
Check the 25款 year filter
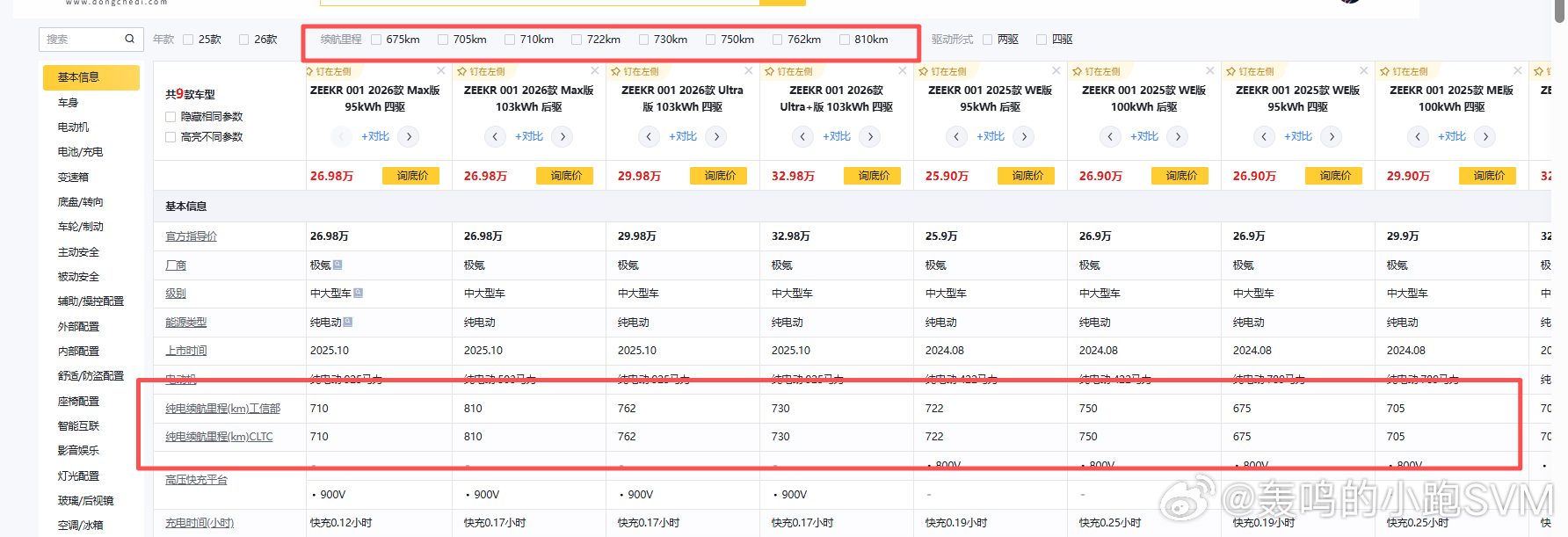[188, 40]
